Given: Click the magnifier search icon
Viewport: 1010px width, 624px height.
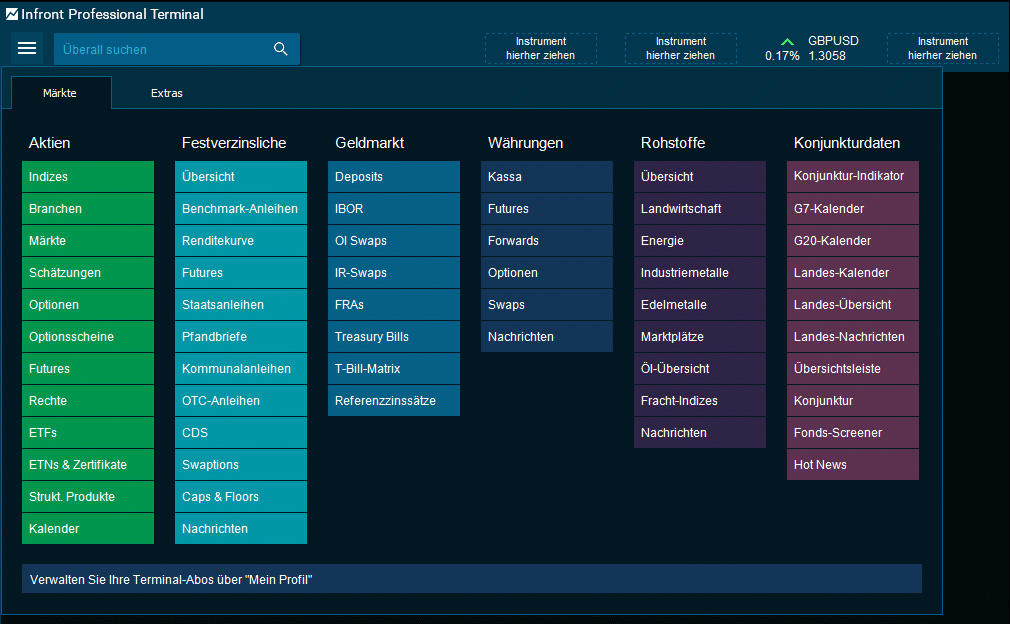Looking at the screenshot, I should click(x=280, y=49).
